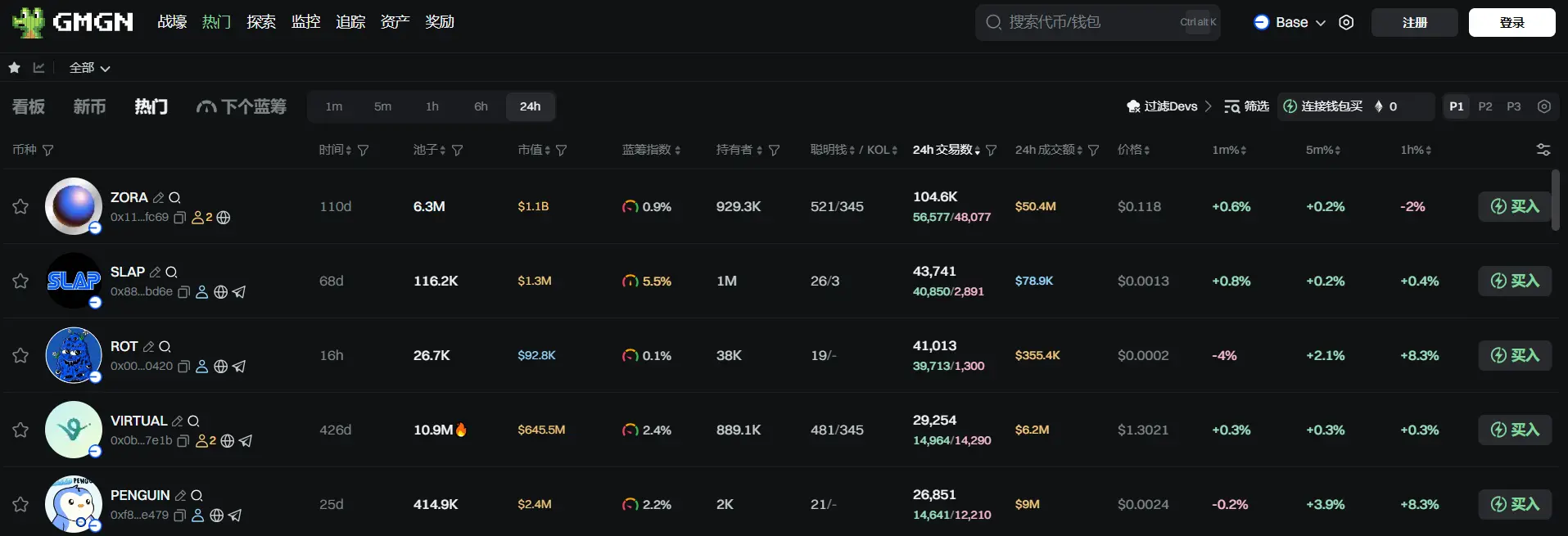Copy the VIRTUAL contract address
The width and height of the screenshot is (1568, 536).
tap(183, 441)
